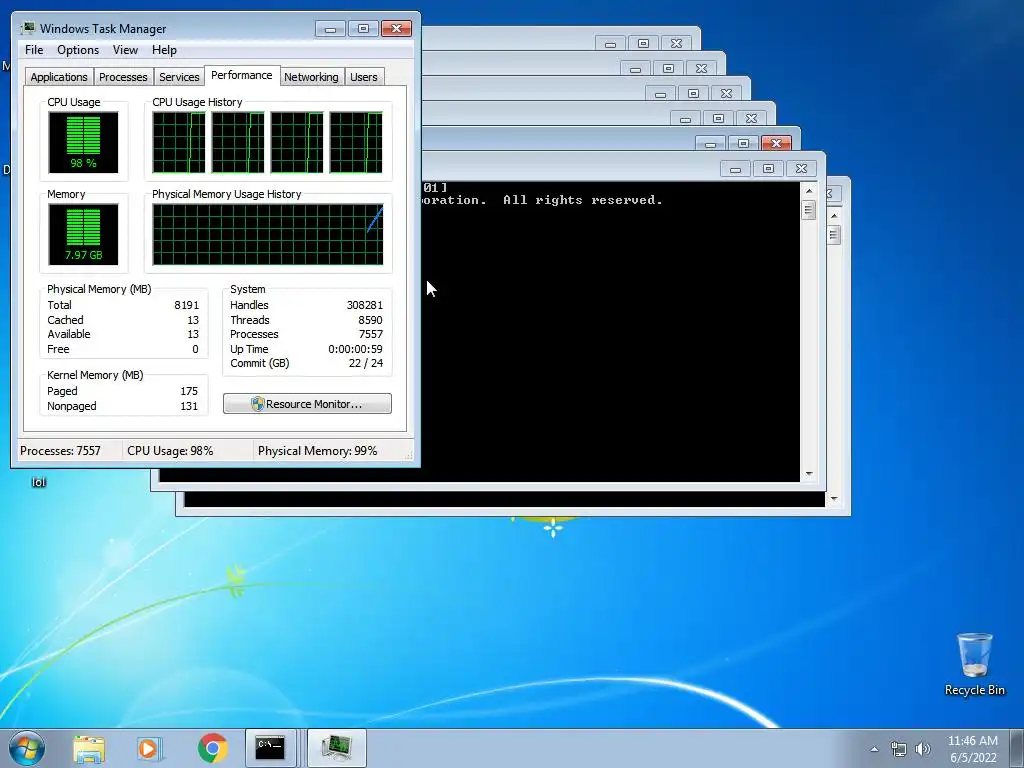Switch to the Networking tab
The image size is (1024, 768).
[x=311, y=76]
